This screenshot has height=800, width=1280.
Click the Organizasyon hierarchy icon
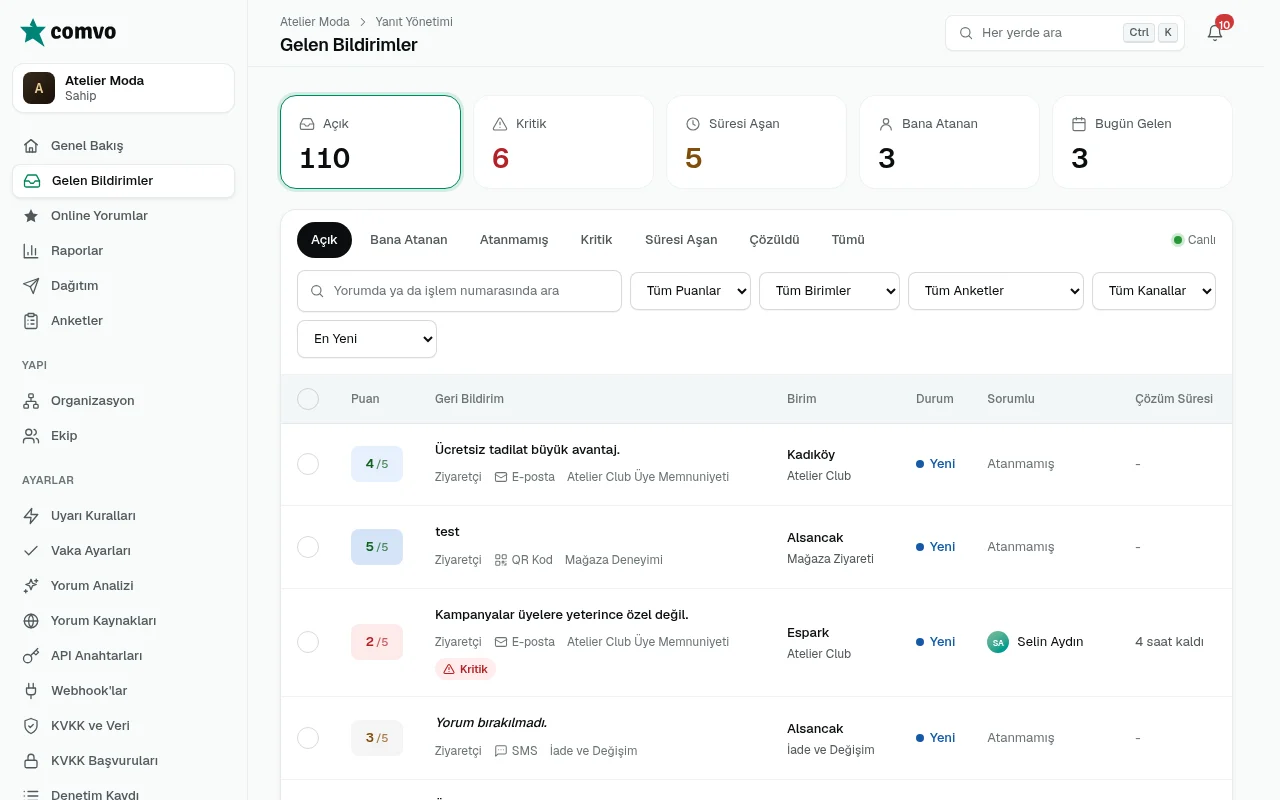click(31, 401)
